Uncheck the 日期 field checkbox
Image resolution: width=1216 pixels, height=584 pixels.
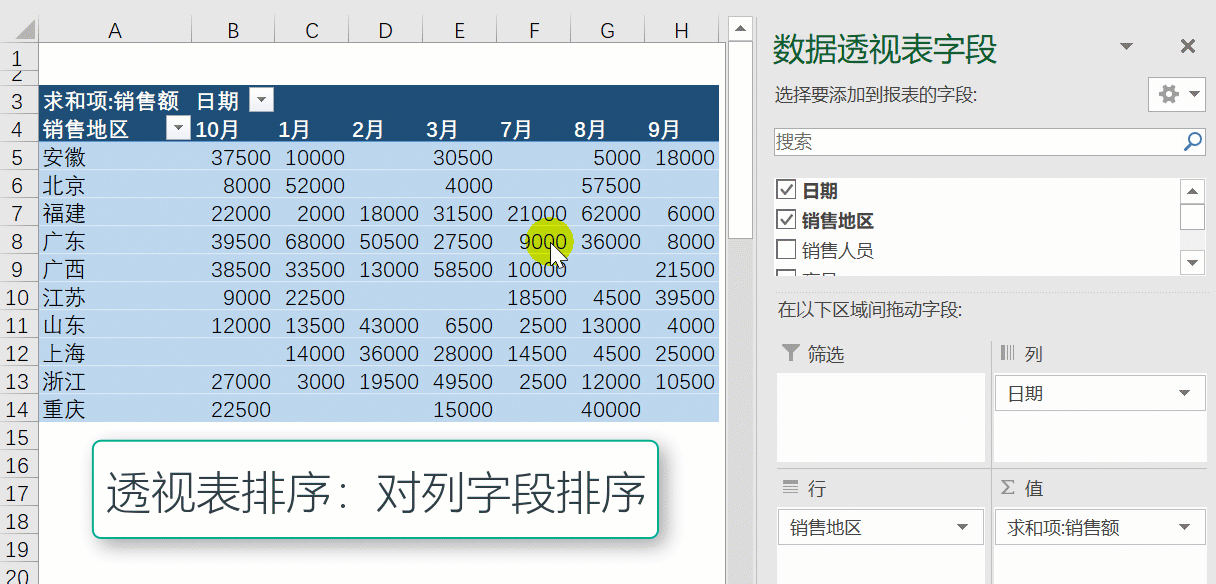786,191
